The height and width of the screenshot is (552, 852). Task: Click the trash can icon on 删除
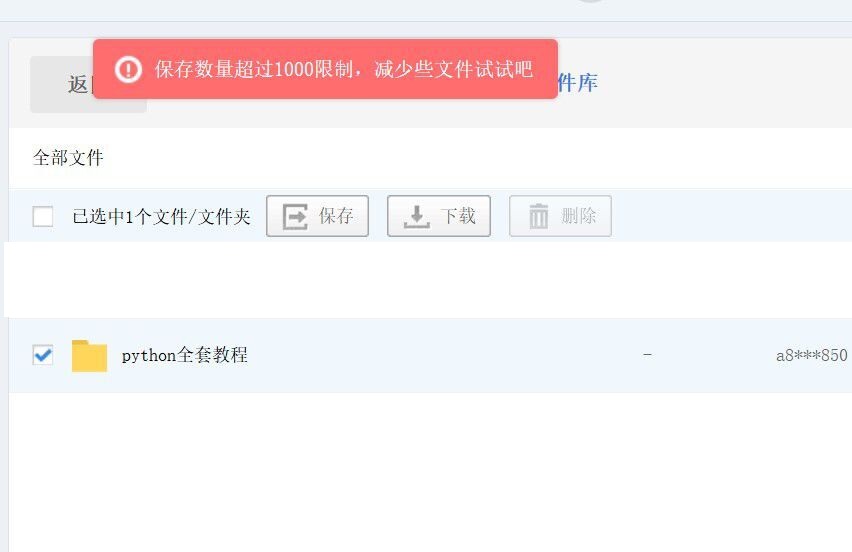[x=538, y=216]
